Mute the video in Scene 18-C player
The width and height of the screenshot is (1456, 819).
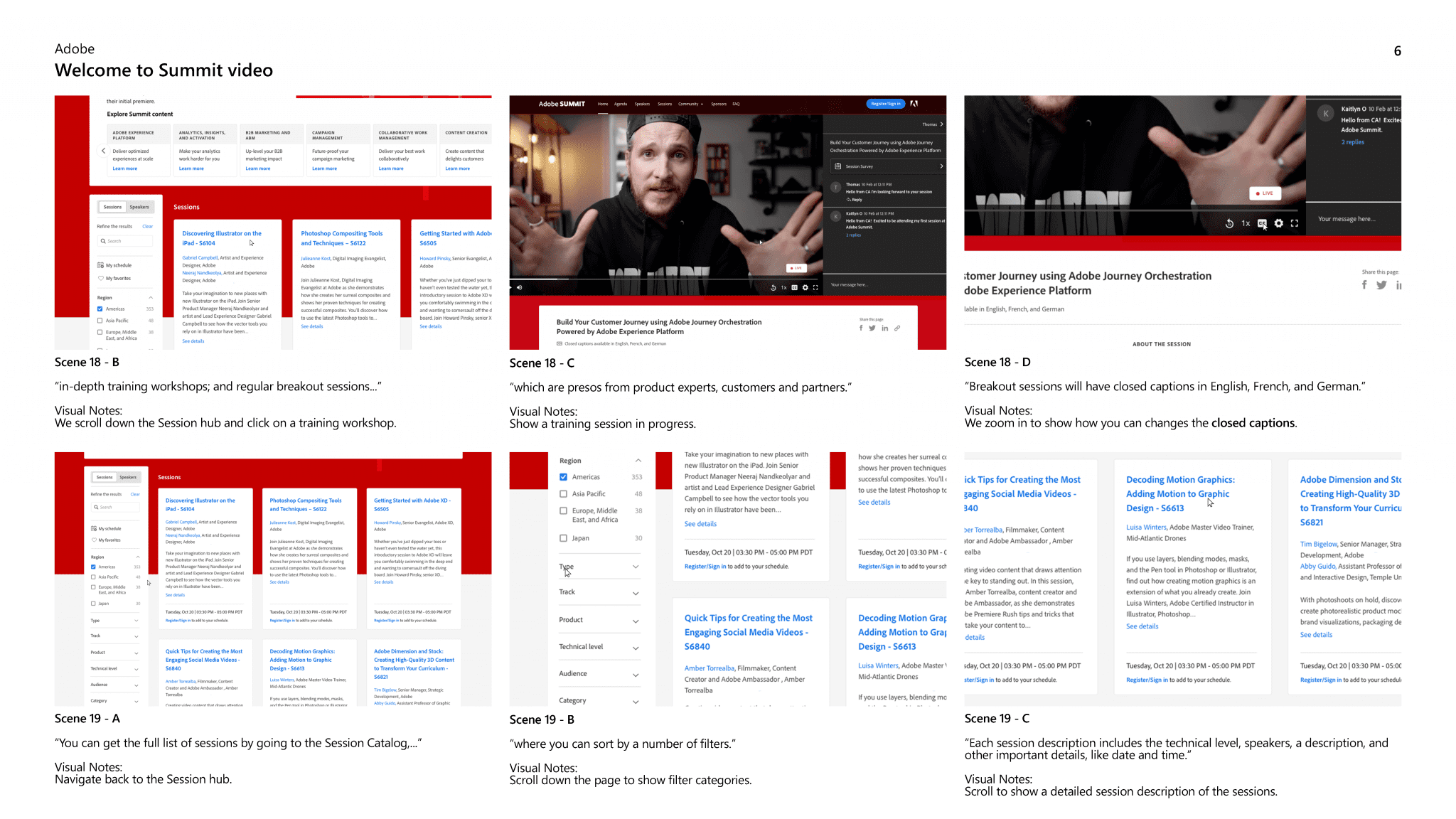click(x=519, y=287)
